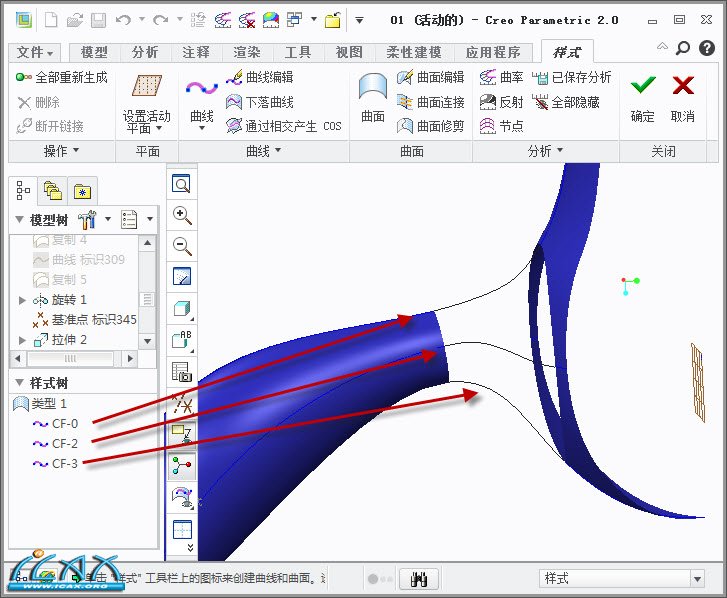Click the 曲面 (Surface) tool icon
The width and height of the screenshot is (727, 598).
pyautogui.click(x=372, y=92)
